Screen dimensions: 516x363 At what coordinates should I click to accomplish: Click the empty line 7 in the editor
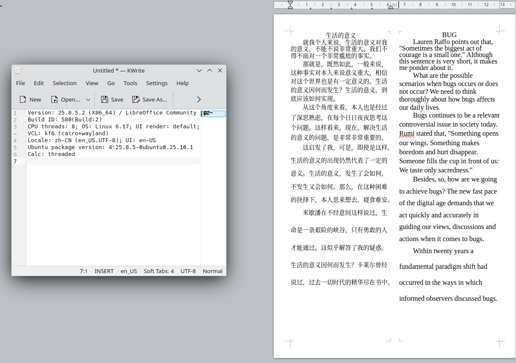click(x=113, y=161)
